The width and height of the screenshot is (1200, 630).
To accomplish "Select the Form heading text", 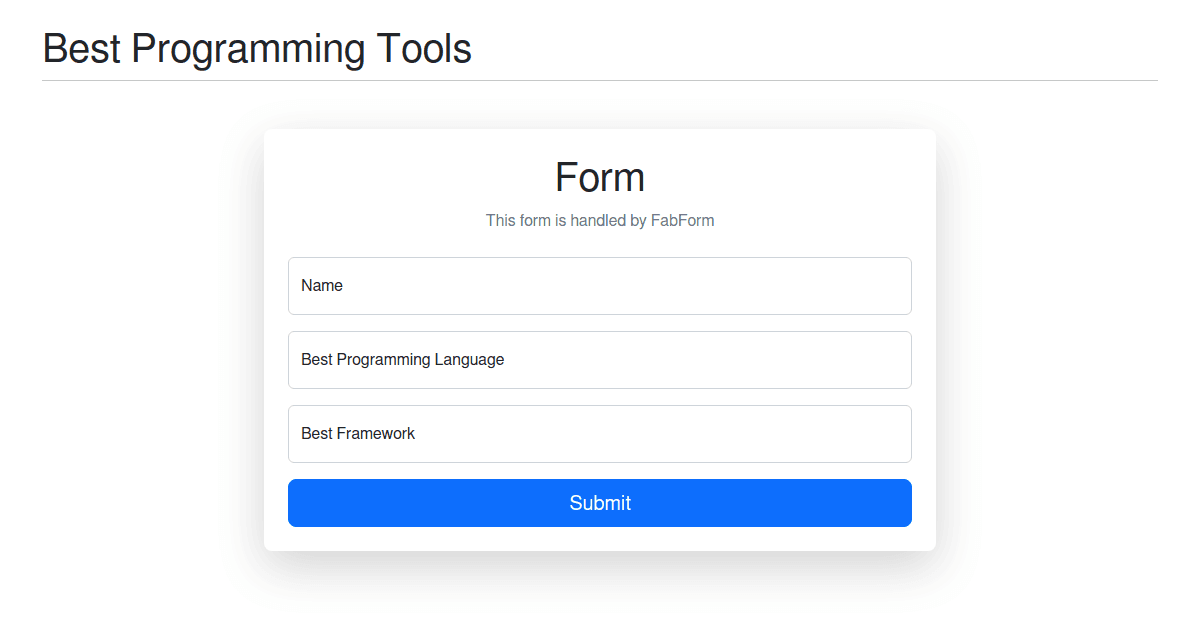I will (600, 177).
